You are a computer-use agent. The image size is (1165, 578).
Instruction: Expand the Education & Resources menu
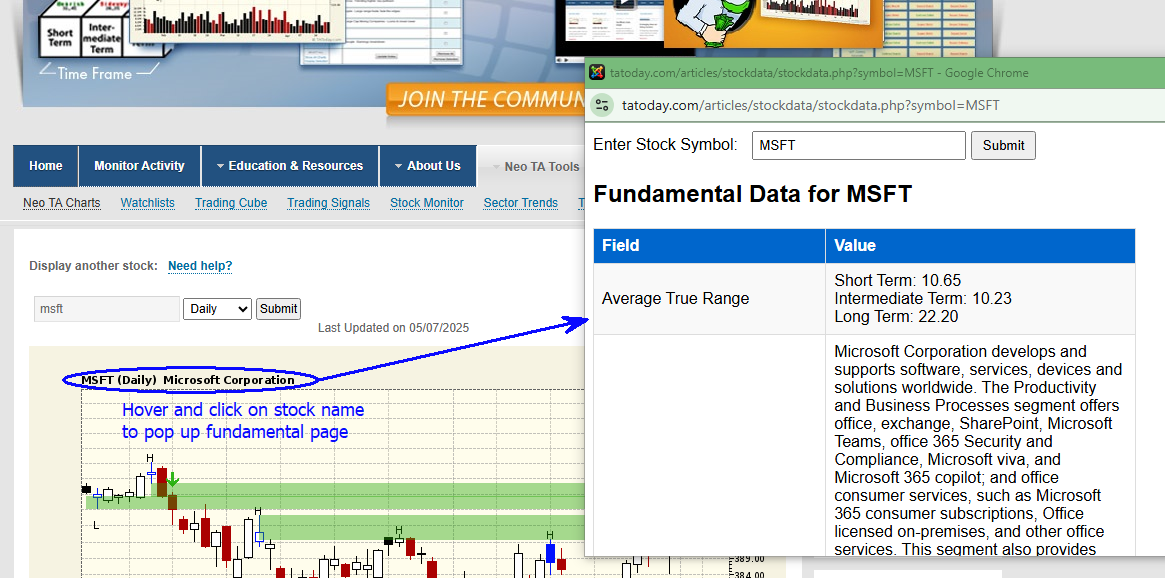pos(290,166)
